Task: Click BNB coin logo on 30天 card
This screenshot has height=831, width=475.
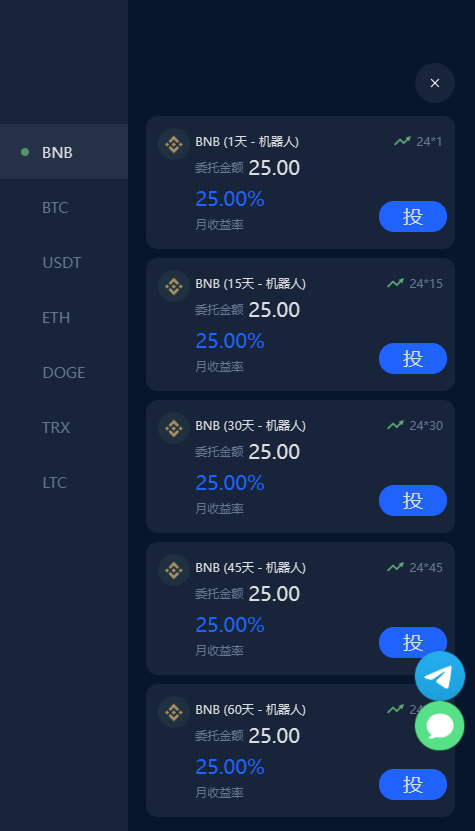Action: (x=174, y=428)
